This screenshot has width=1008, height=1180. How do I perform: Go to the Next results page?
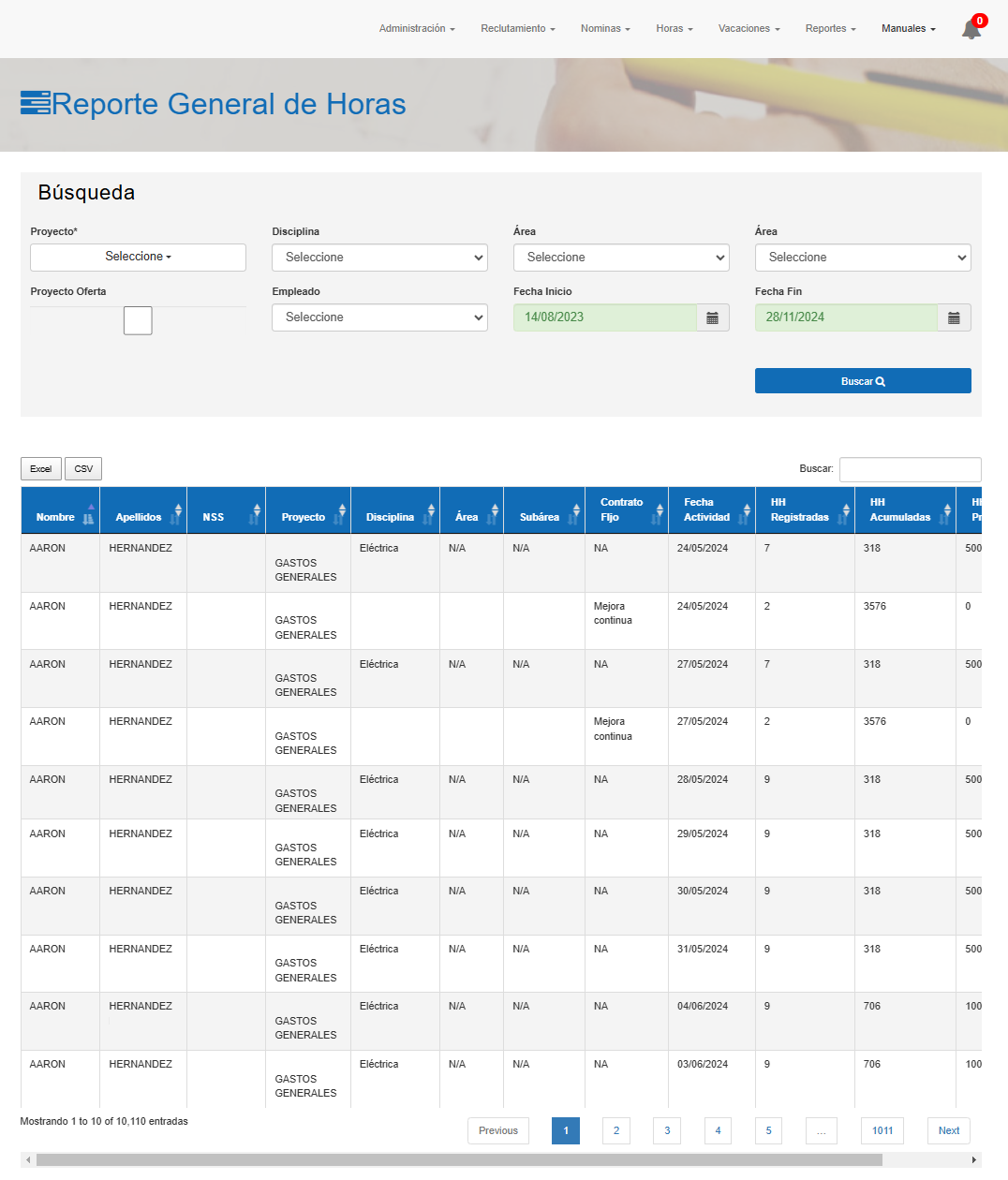click(948, 1130)
